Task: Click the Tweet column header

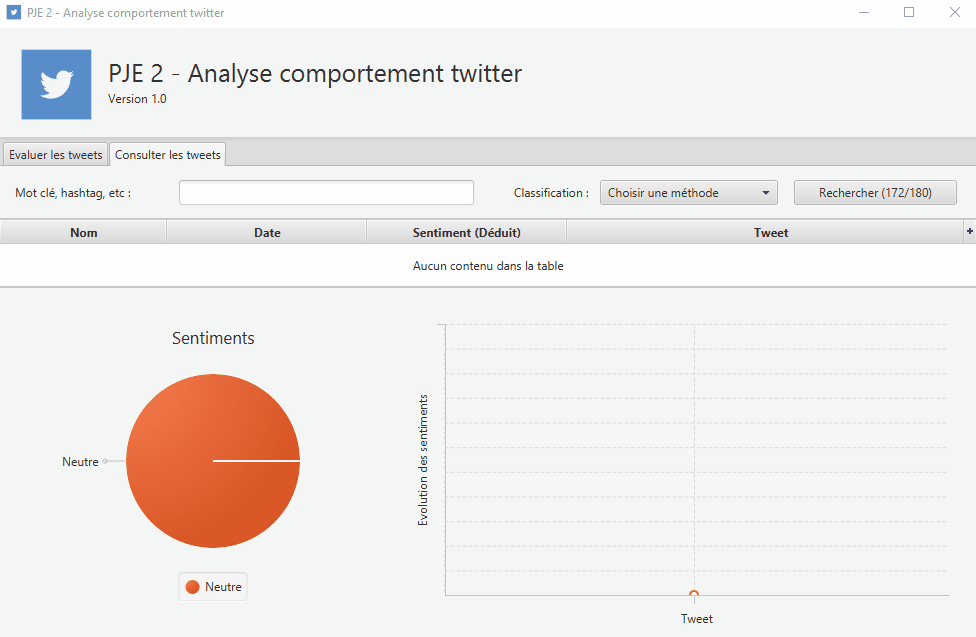Action: click(x=771, y=233)
